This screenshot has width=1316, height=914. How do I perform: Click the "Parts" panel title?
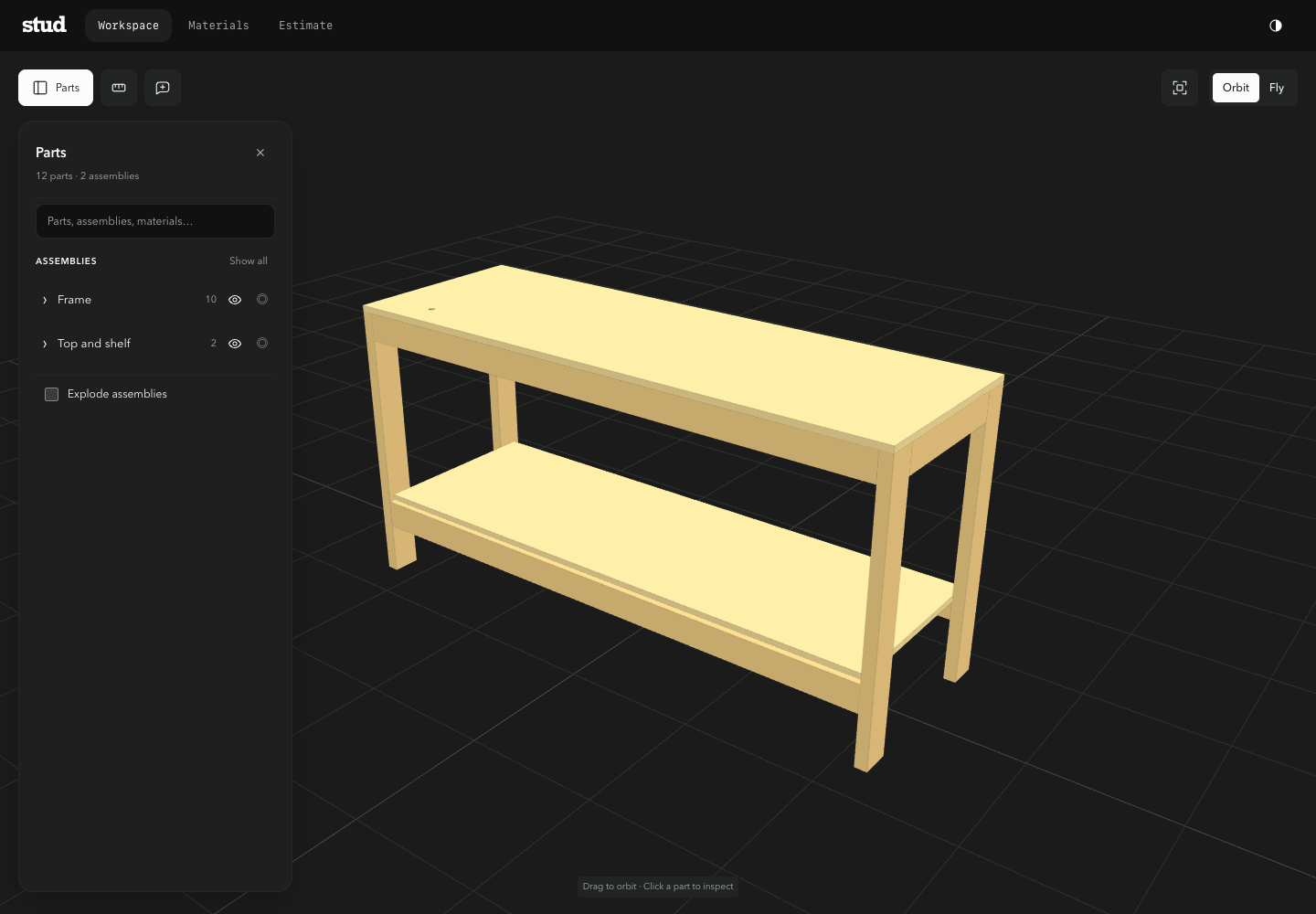(51, 153)
